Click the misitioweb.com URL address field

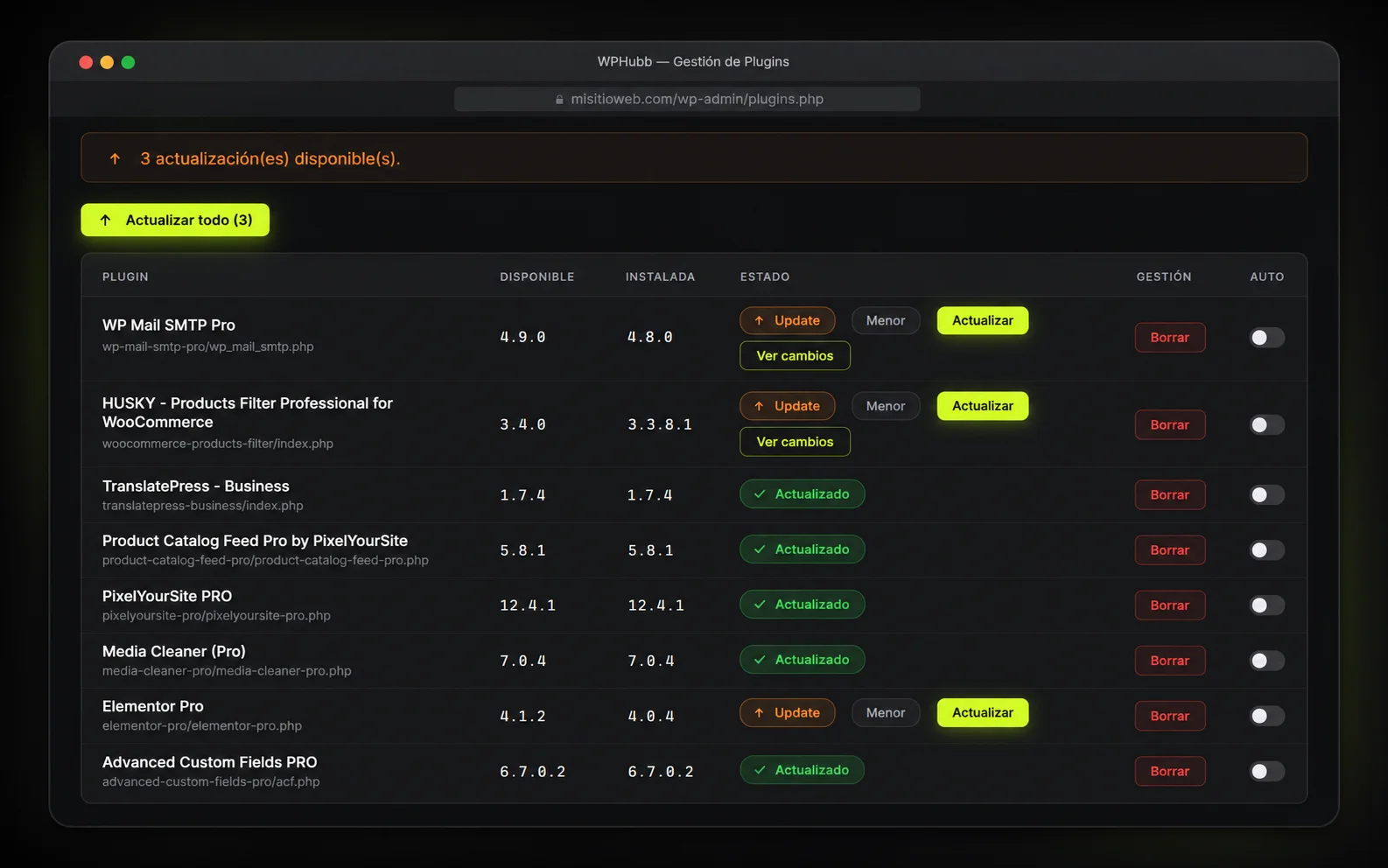687,99
